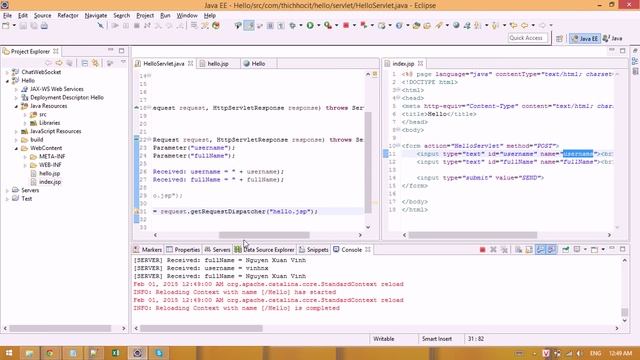Expand the src folder node

click(25, 115)
